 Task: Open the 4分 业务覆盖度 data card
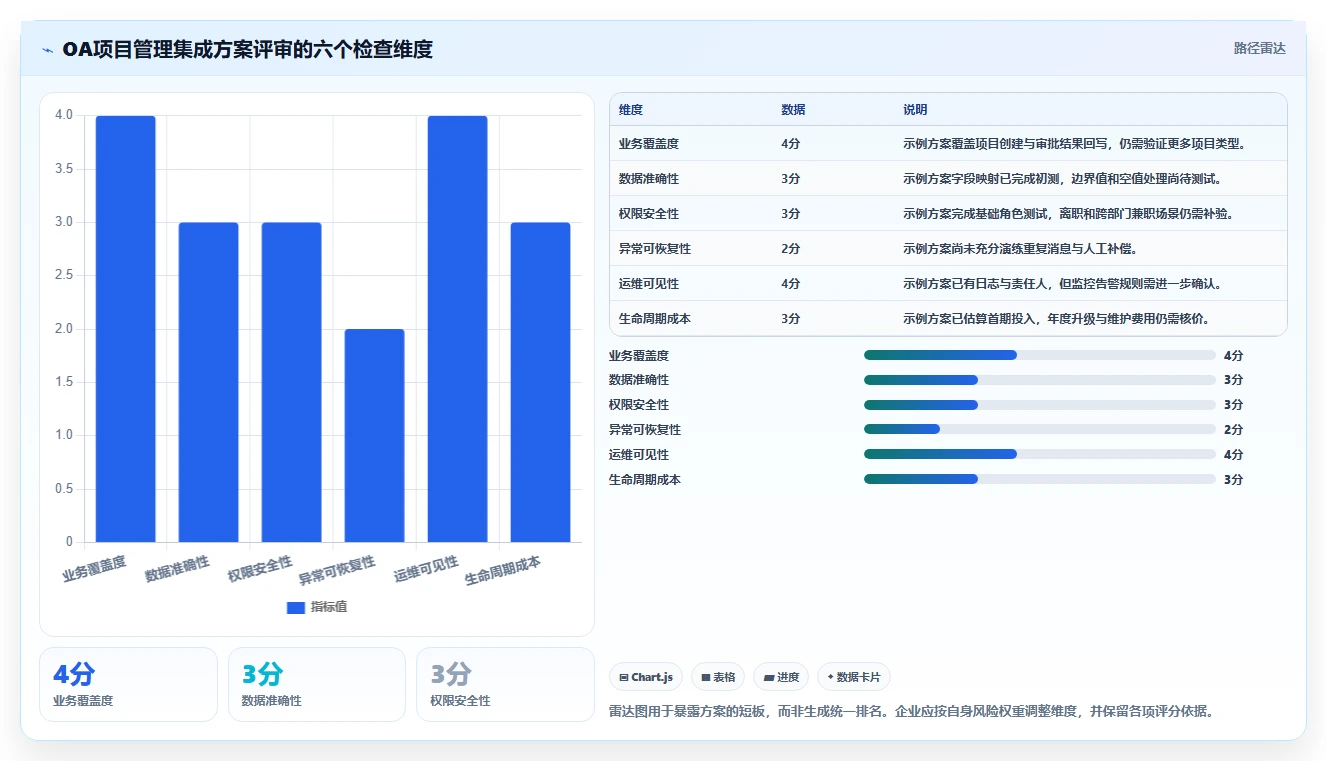pos(128,684)
